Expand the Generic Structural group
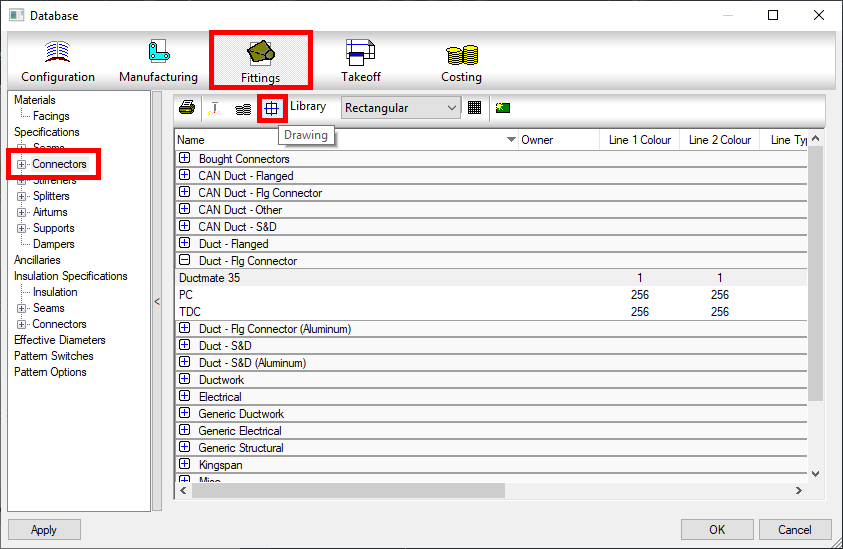The width and height of the screenshot is (843, 549). [x=184, y=447]
